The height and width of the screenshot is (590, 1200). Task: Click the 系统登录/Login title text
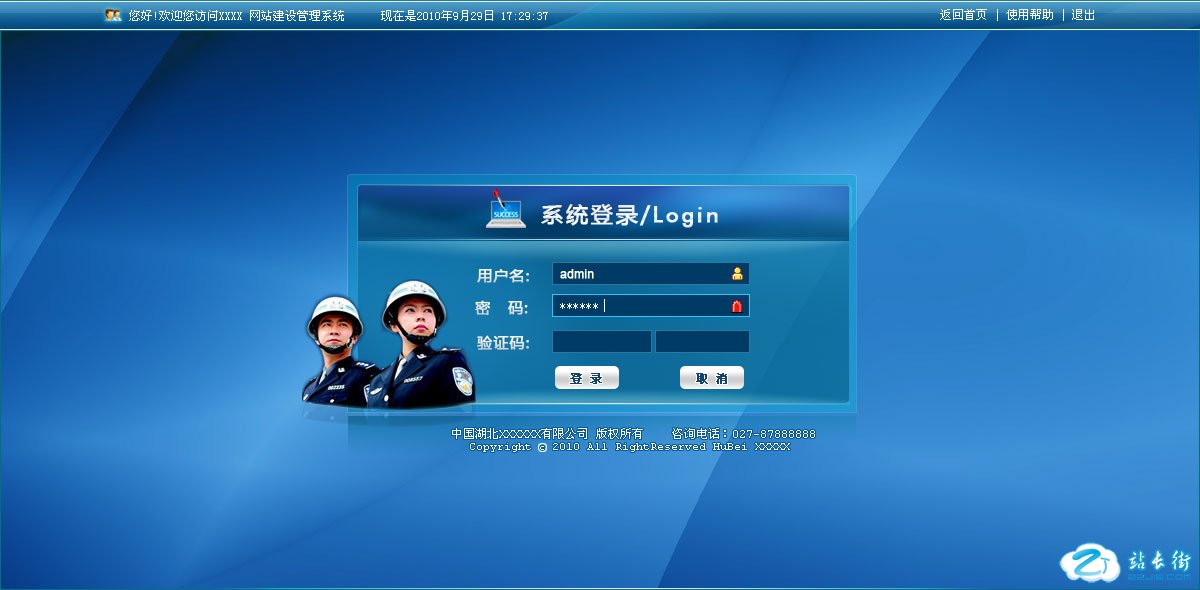pos(629,215)
